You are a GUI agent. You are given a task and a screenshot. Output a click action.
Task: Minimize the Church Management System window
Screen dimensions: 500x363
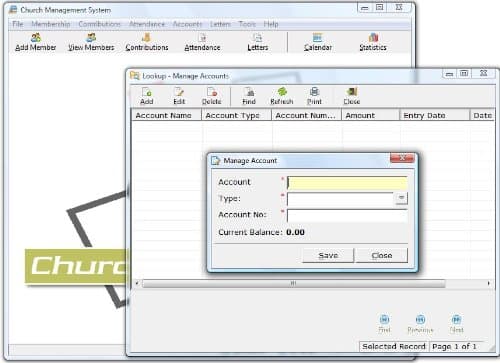tap(365, 8)
